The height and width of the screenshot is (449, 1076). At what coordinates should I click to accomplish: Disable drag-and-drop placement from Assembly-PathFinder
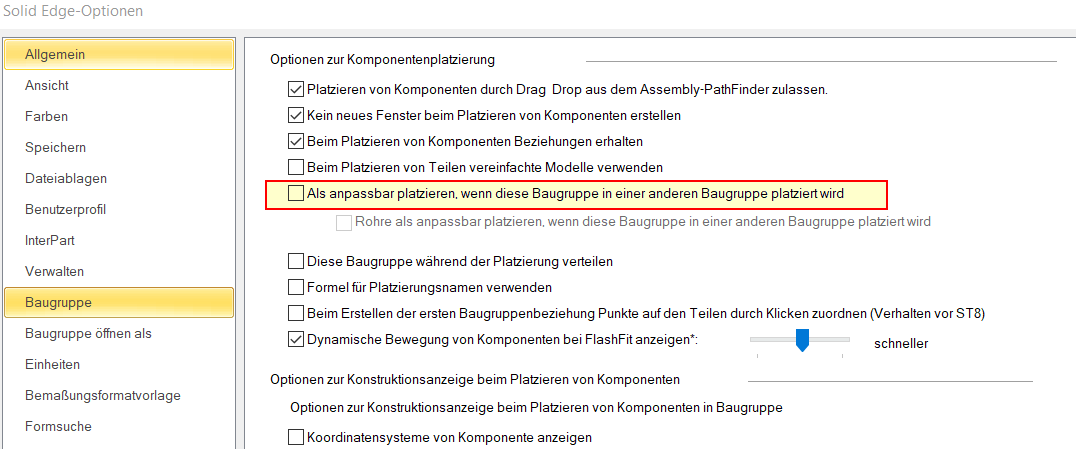[x=296, y=89]
